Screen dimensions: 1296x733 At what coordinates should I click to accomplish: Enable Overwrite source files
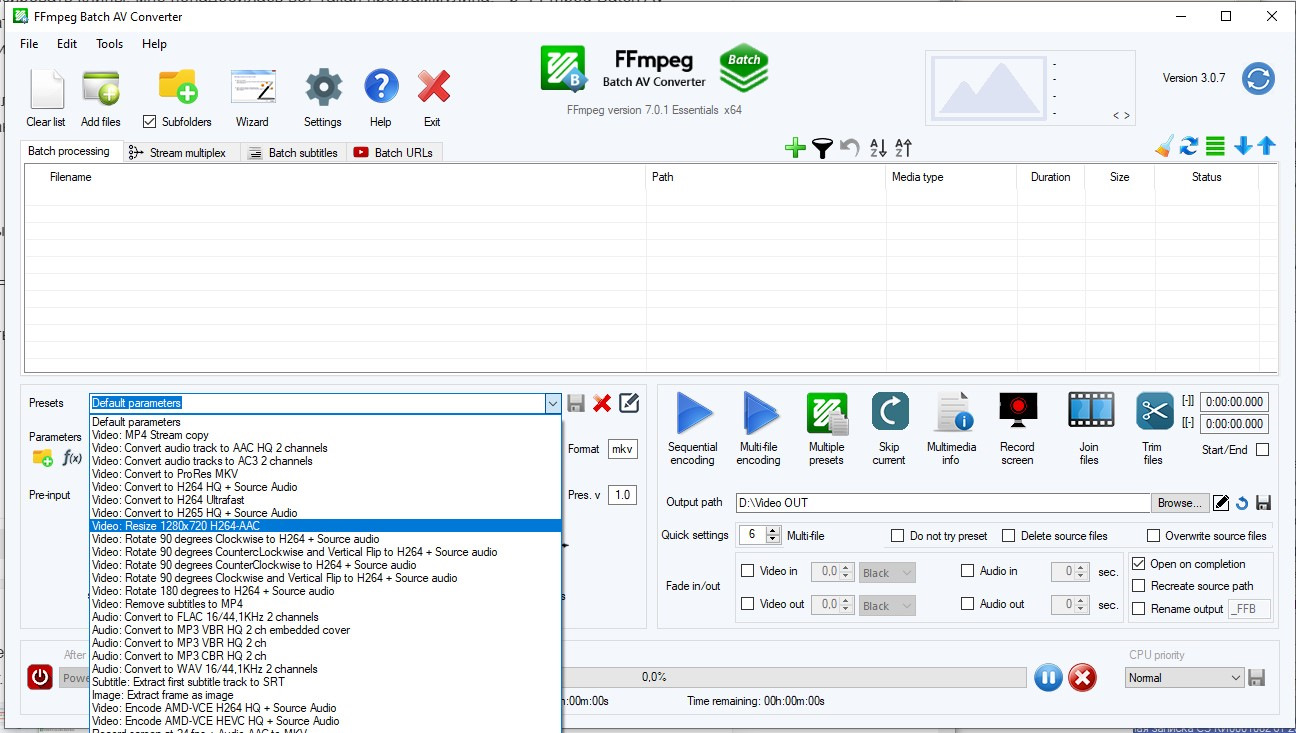[1154, 536]
